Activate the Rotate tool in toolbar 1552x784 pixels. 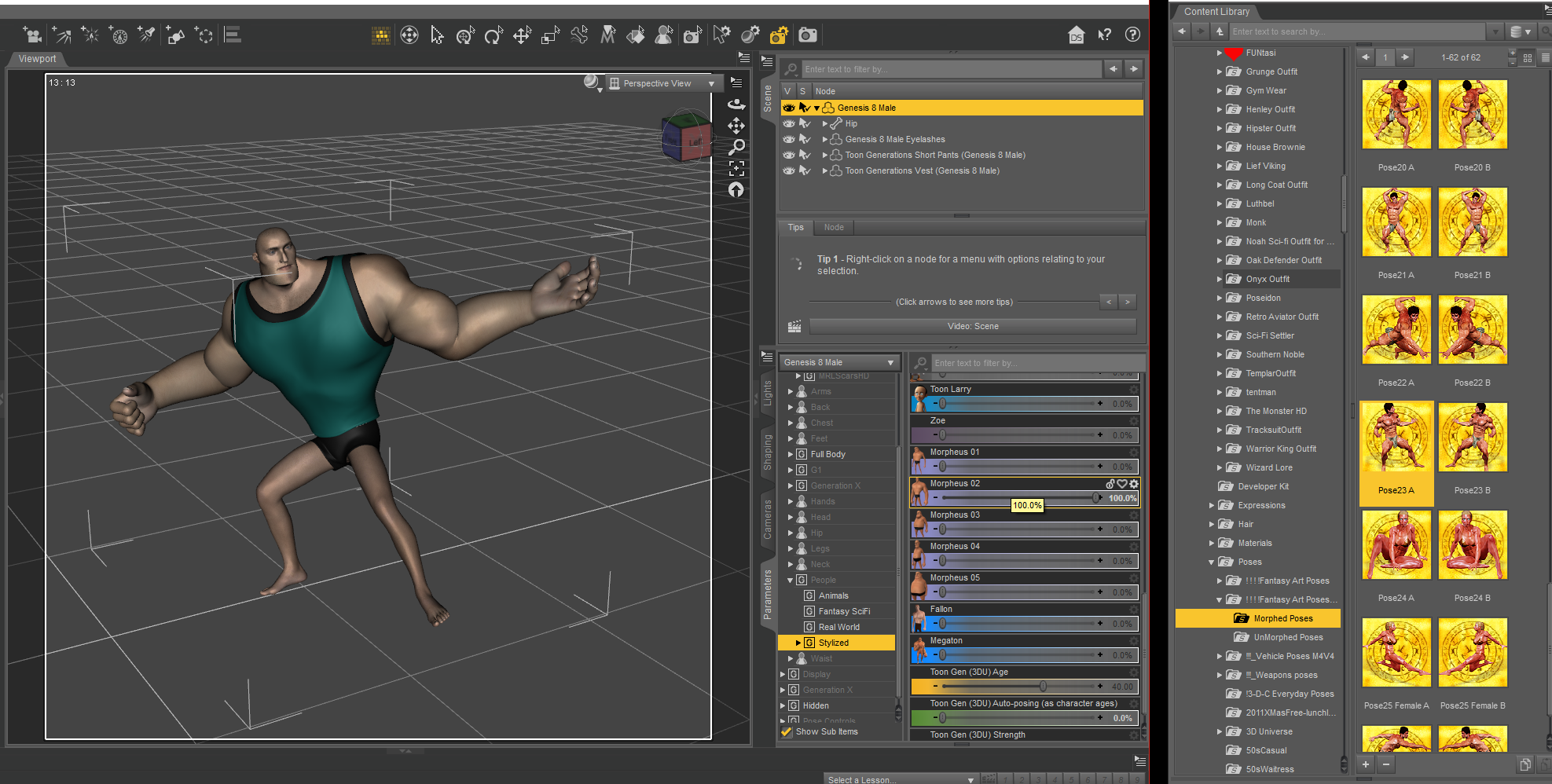click(x=493, y=35)
